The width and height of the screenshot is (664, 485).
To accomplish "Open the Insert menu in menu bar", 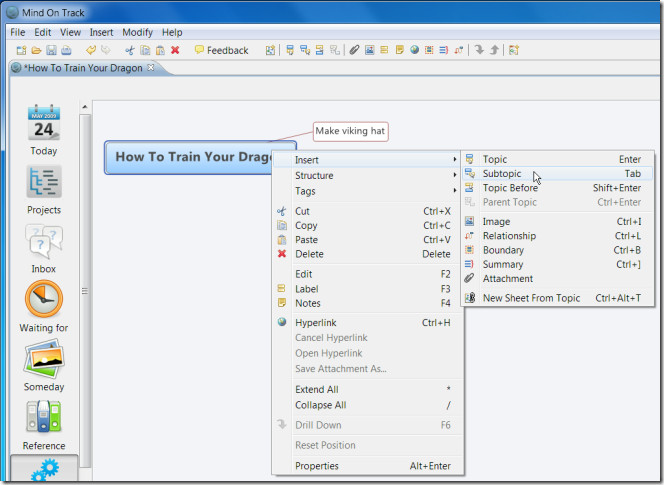I will (x=101, y=32).
